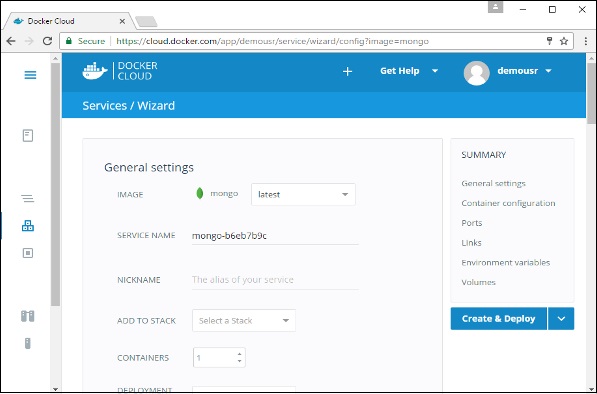This screenshot has height=394, width=597.
Task: Open the Get Help menu
Action: pyautogui.click(x=409, y=71)
